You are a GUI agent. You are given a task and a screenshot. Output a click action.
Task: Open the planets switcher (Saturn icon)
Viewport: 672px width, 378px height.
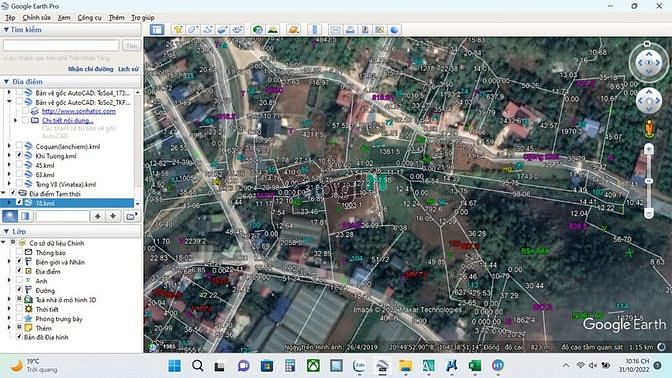point(294,30)
